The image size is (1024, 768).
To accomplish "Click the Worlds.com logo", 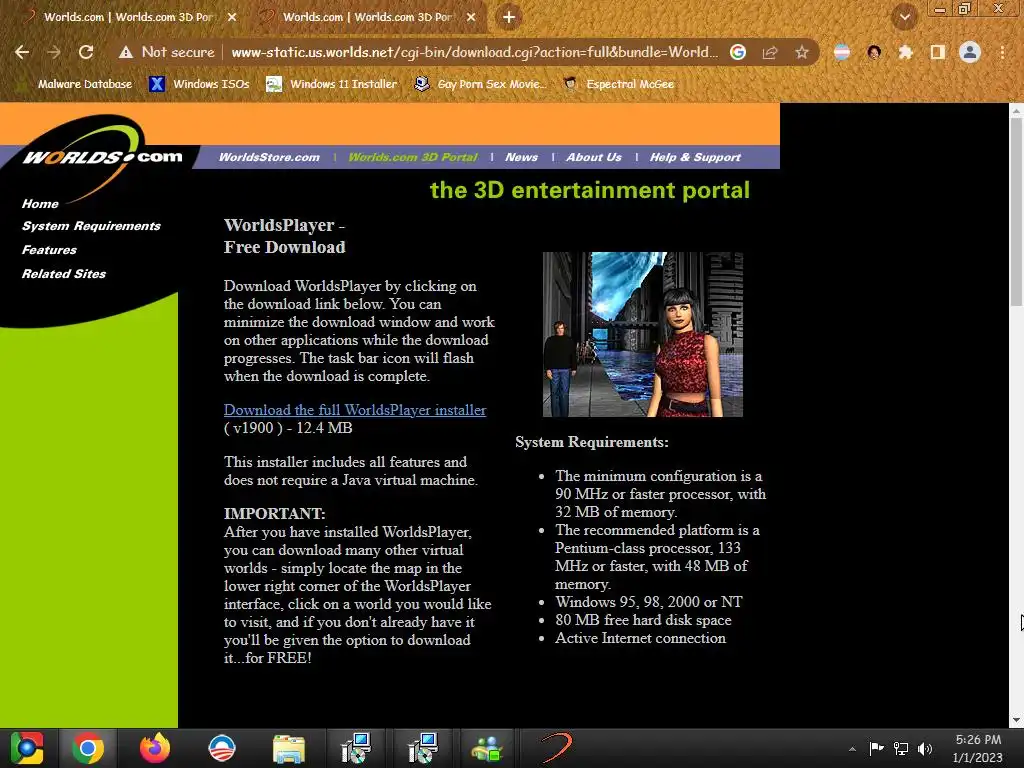I will click(x=103, y=157).
